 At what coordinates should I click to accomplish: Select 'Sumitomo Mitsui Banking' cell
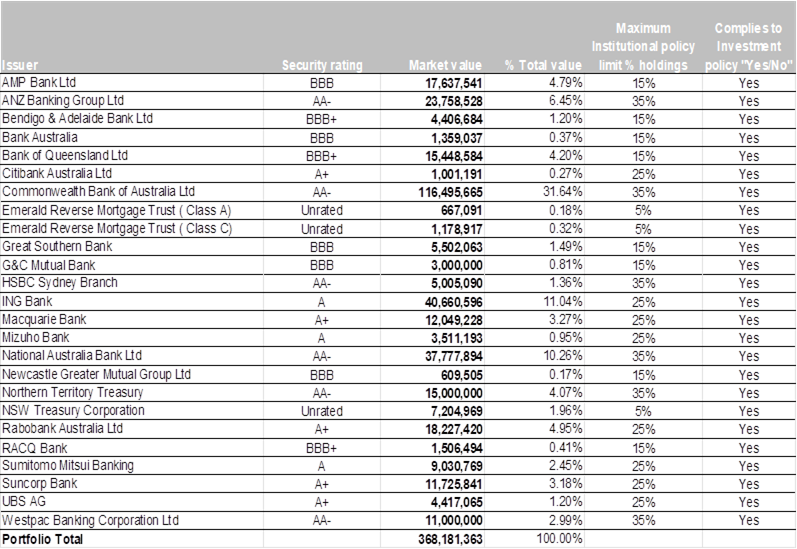pos(68,466)
